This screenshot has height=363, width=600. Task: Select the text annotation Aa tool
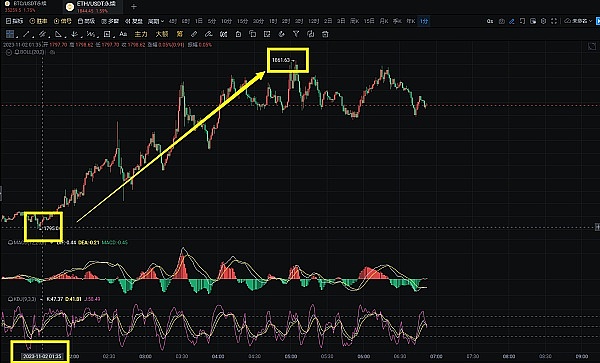pos(123,34)
